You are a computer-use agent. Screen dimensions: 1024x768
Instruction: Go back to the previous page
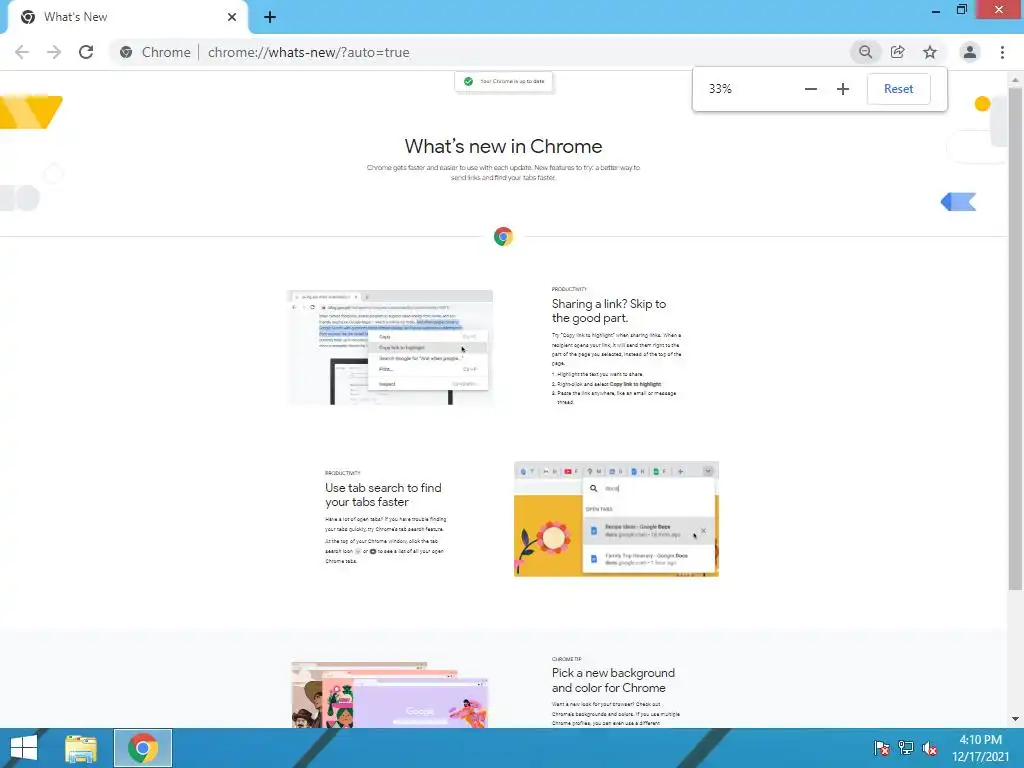22,52
